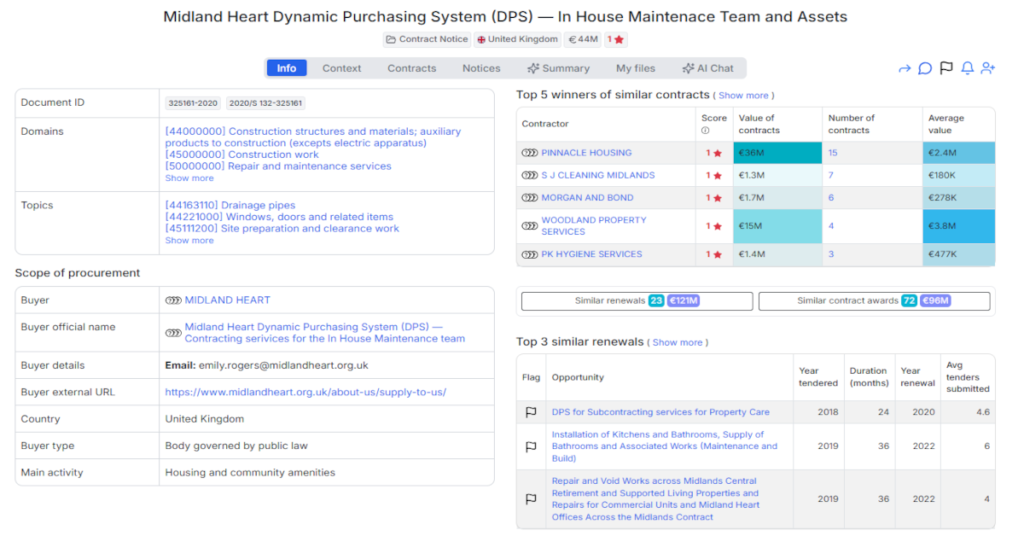This screenshot has height=536, width=1024.
Task: Open topic 45111200 Site preparation link
Action: [281, 229]
